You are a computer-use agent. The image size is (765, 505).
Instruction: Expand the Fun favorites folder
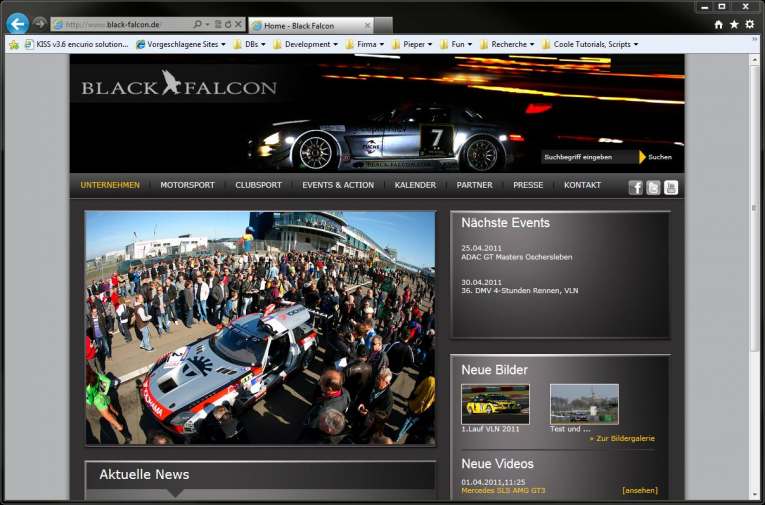pyautogui.click(x=456, y=44)
